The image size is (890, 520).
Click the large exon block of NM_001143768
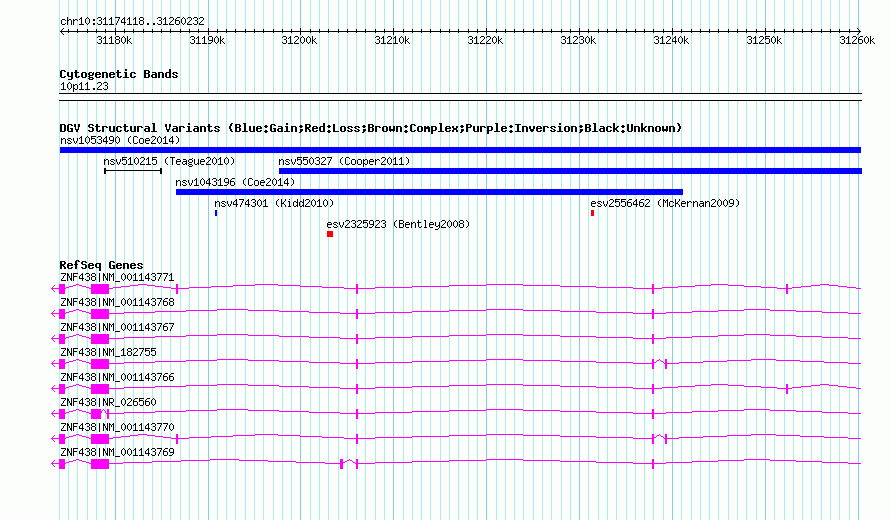coord(100,314)
